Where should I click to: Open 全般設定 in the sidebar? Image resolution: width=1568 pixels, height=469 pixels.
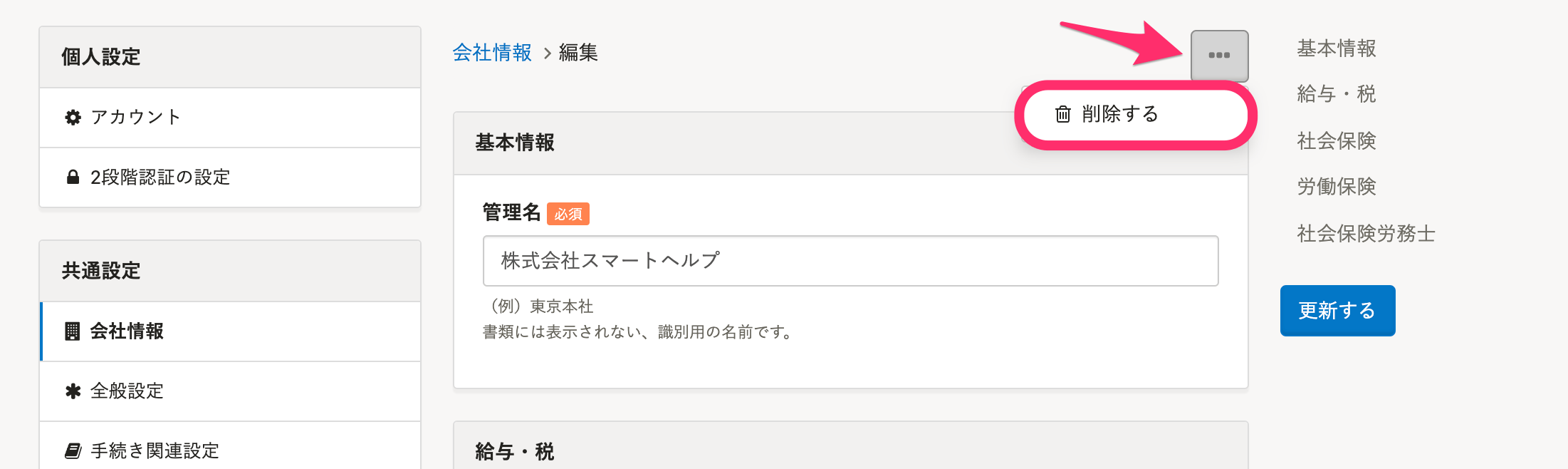(x=230, y=391)
